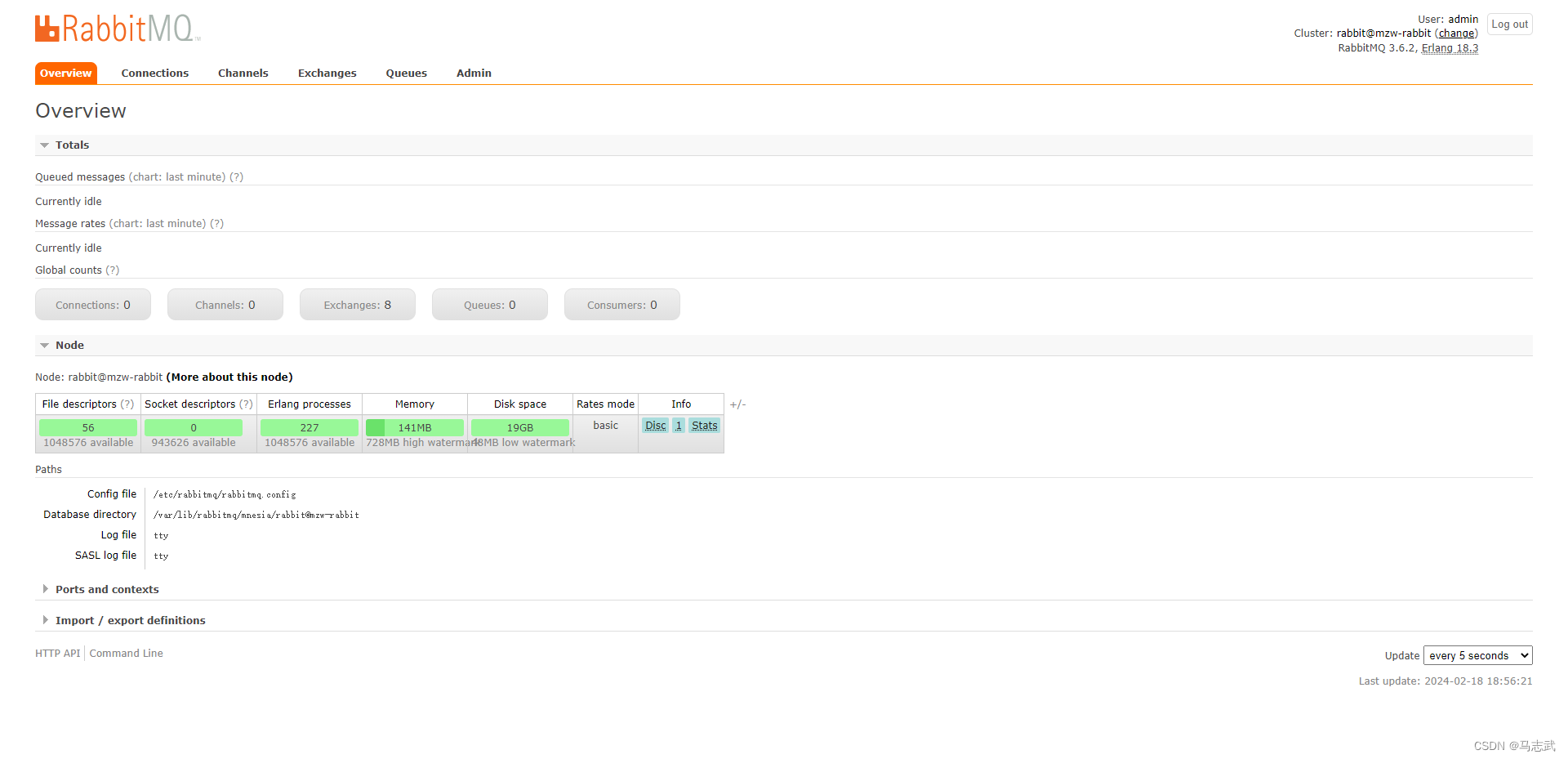Go to the Exchanges tab
The image size is (1568, 759).
pyautogui.click(x=327, y=74)
